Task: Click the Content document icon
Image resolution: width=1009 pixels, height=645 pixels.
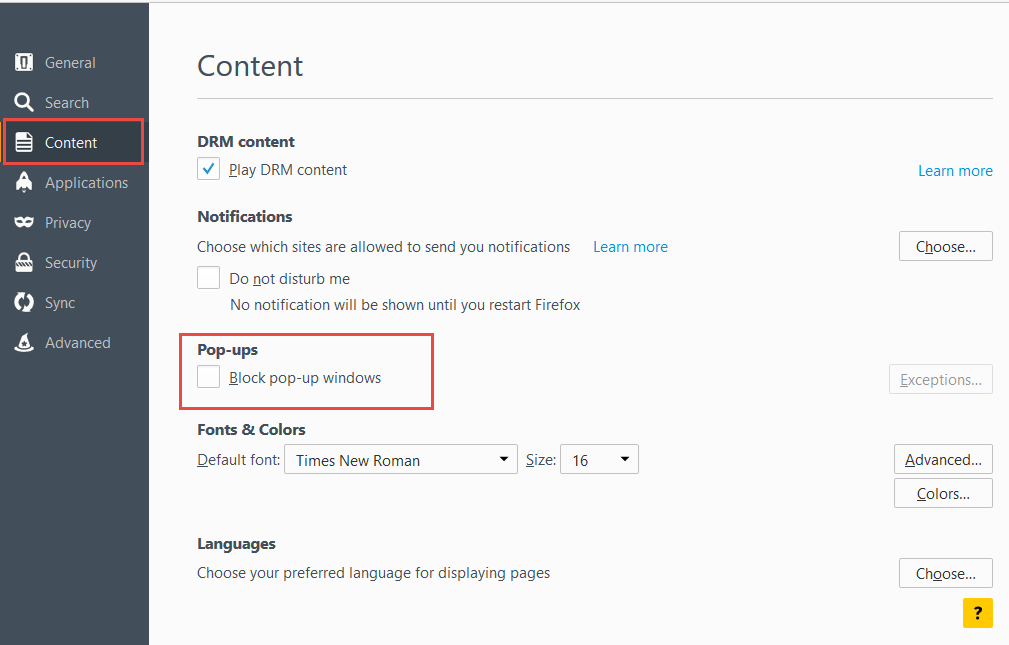Action: [24, 142]
